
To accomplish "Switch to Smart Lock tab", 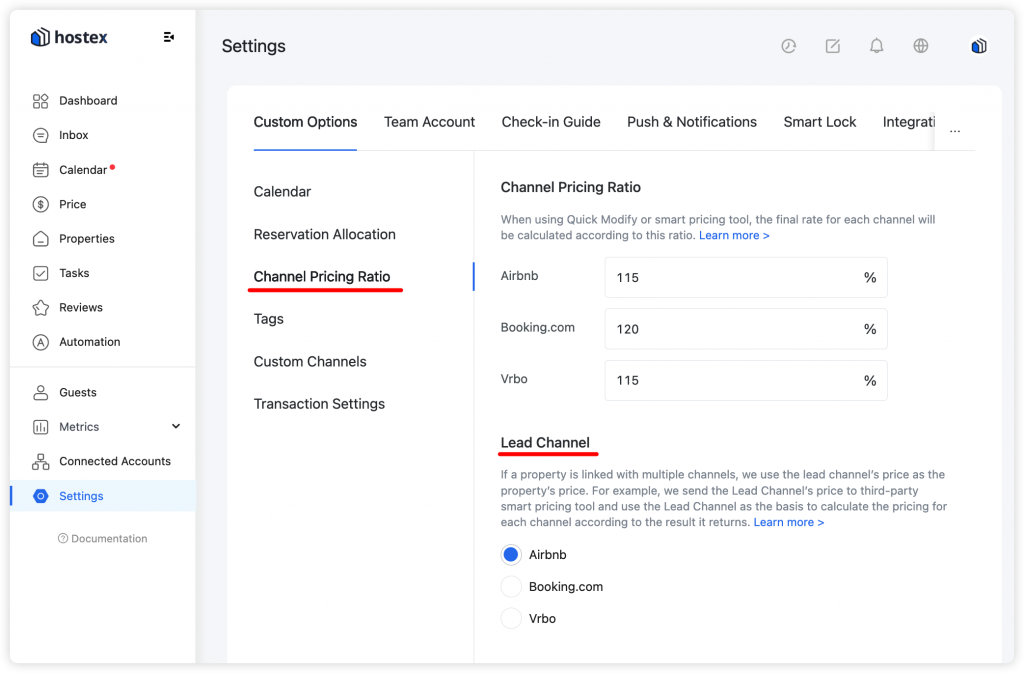I will tap(820, 122).
